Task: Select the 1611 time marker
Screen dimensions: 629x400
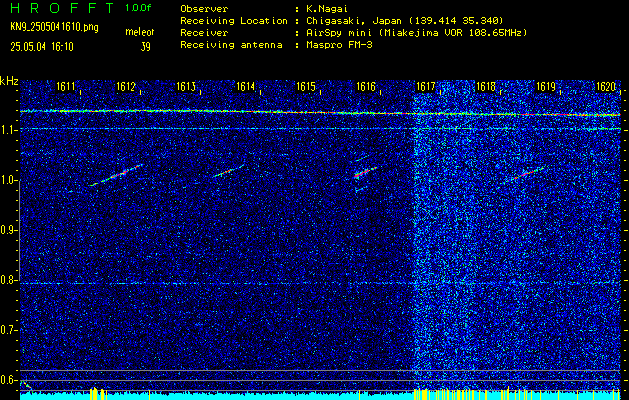Action: click(65, 86)
